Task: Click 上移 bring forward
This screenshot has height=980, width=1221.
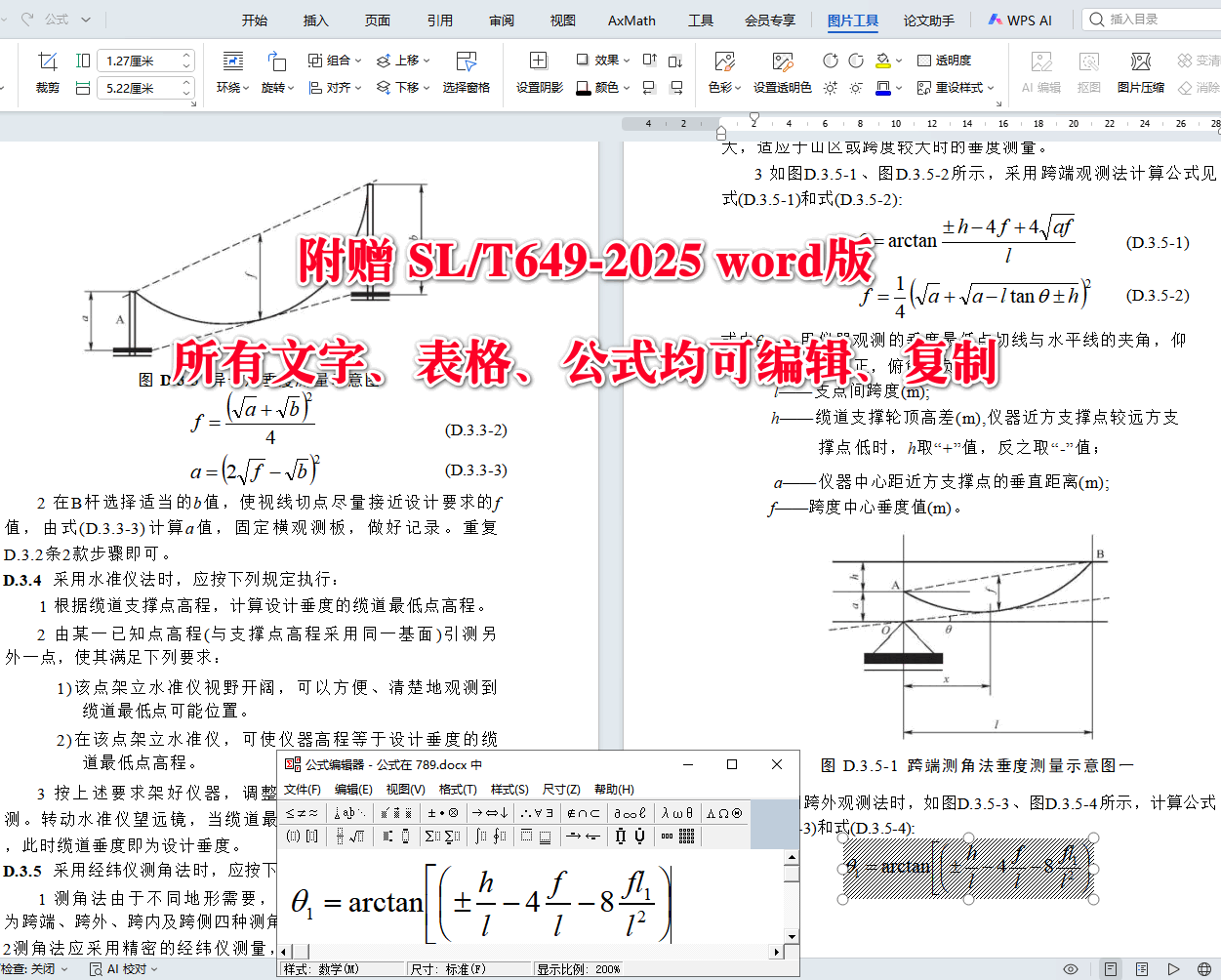Action: 403,61
